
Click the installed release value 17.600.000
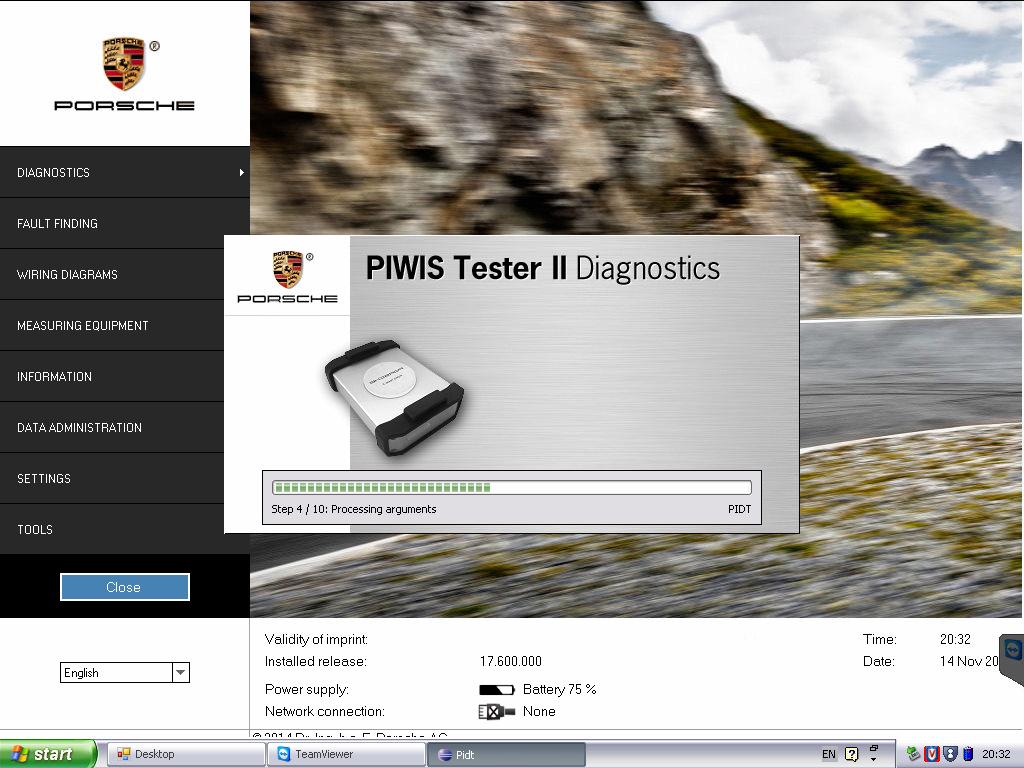click(511, 662)
